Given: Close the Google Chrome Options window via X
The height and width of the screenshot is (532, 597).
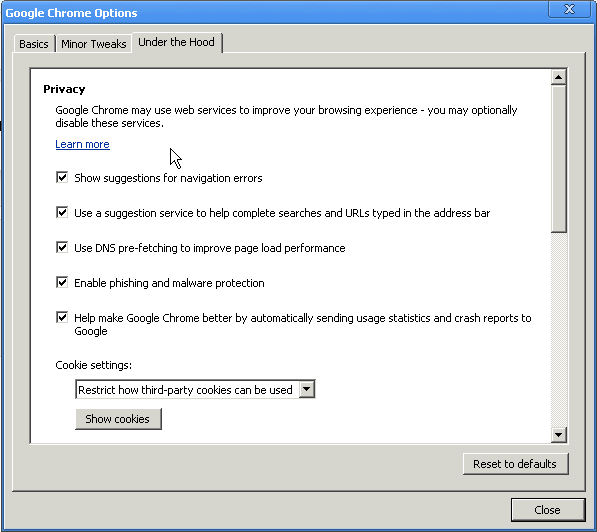Looking at the screenshot, I should pos(569,9).
